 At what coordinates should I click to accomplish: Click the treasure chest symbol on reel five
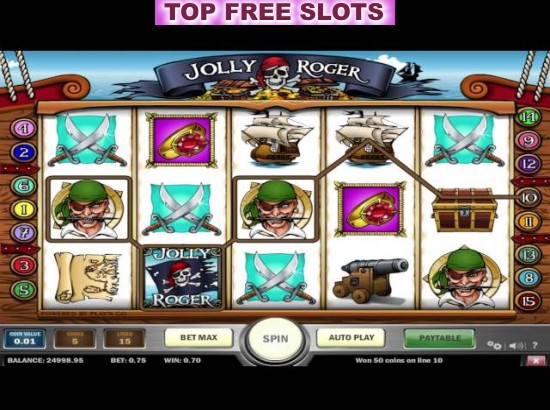pyautogui.click(x=465, y=210)
